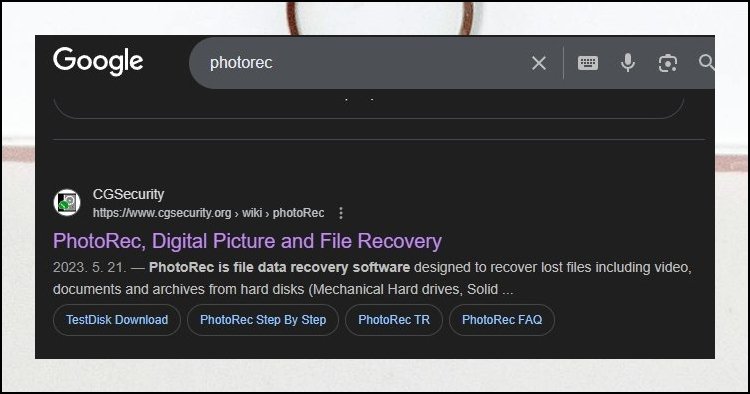Open the on-screen keyboard input tool
Screen dimensions: 750x394
588,63
